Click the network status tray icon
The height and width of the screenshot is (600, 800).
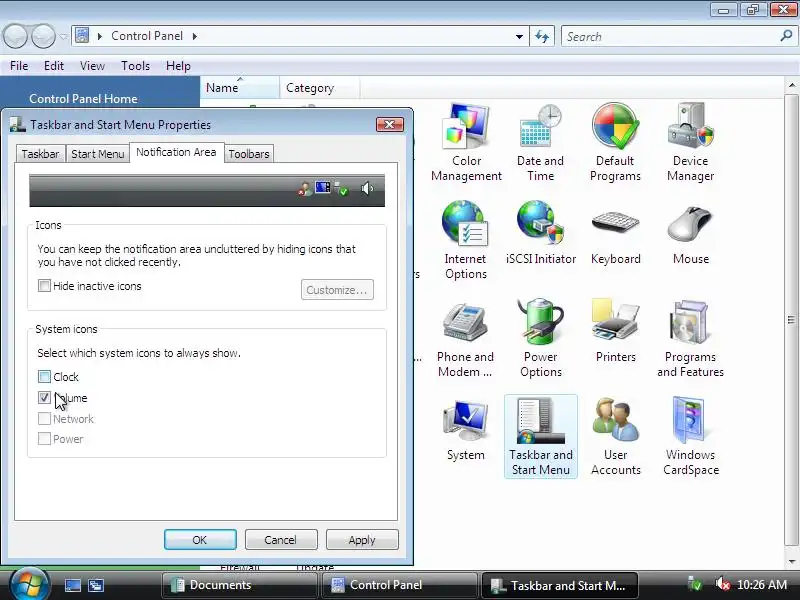pyautogui.click(x=694, y=584)
